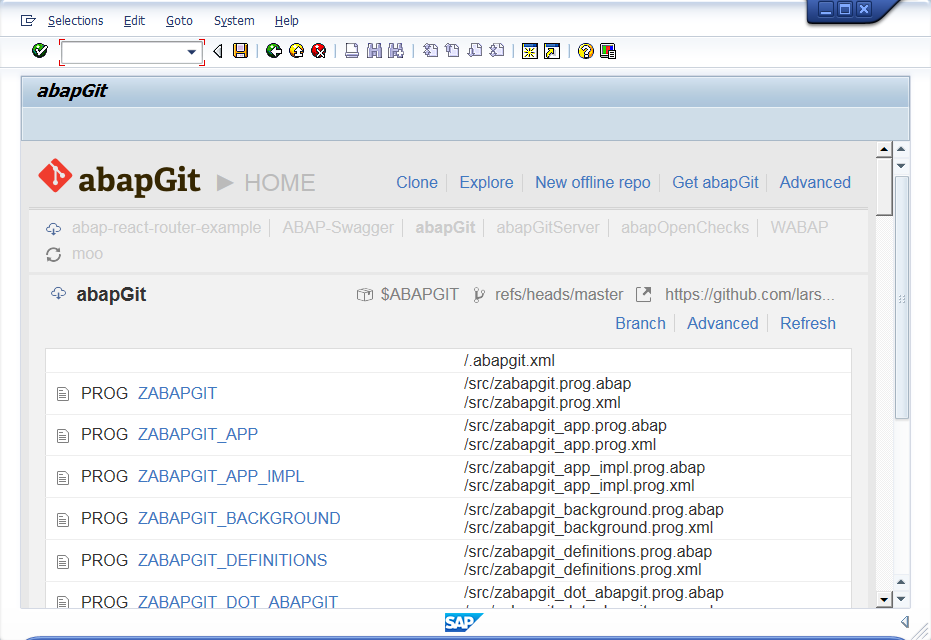The height and width of the screenshot is (640, 931).
Task: Click the Create New Session icon
Action: click(x=530, y=52)
